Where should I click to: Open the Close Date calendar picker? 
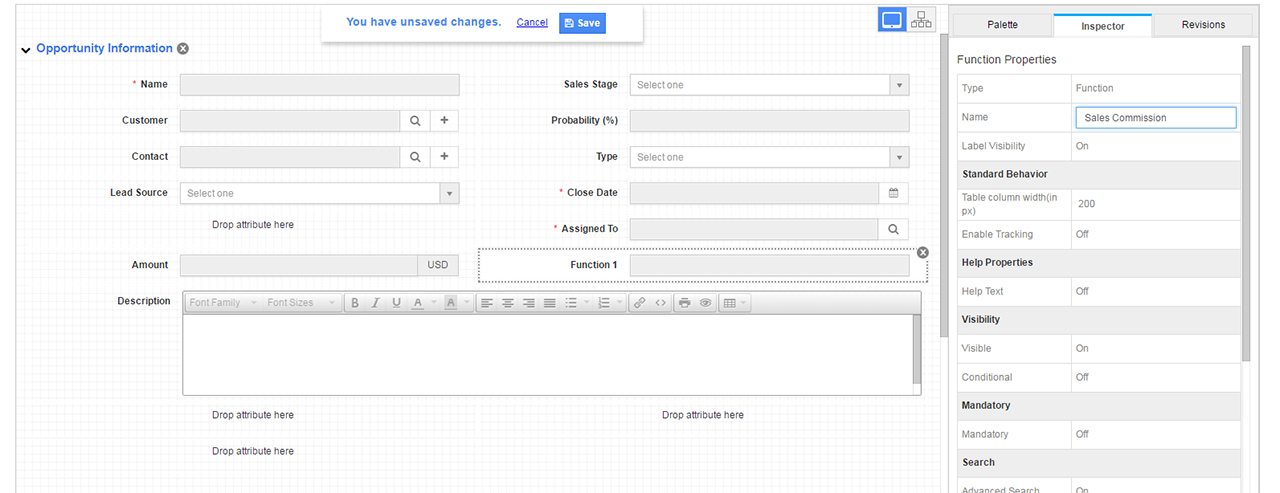[x=894, y=193]
